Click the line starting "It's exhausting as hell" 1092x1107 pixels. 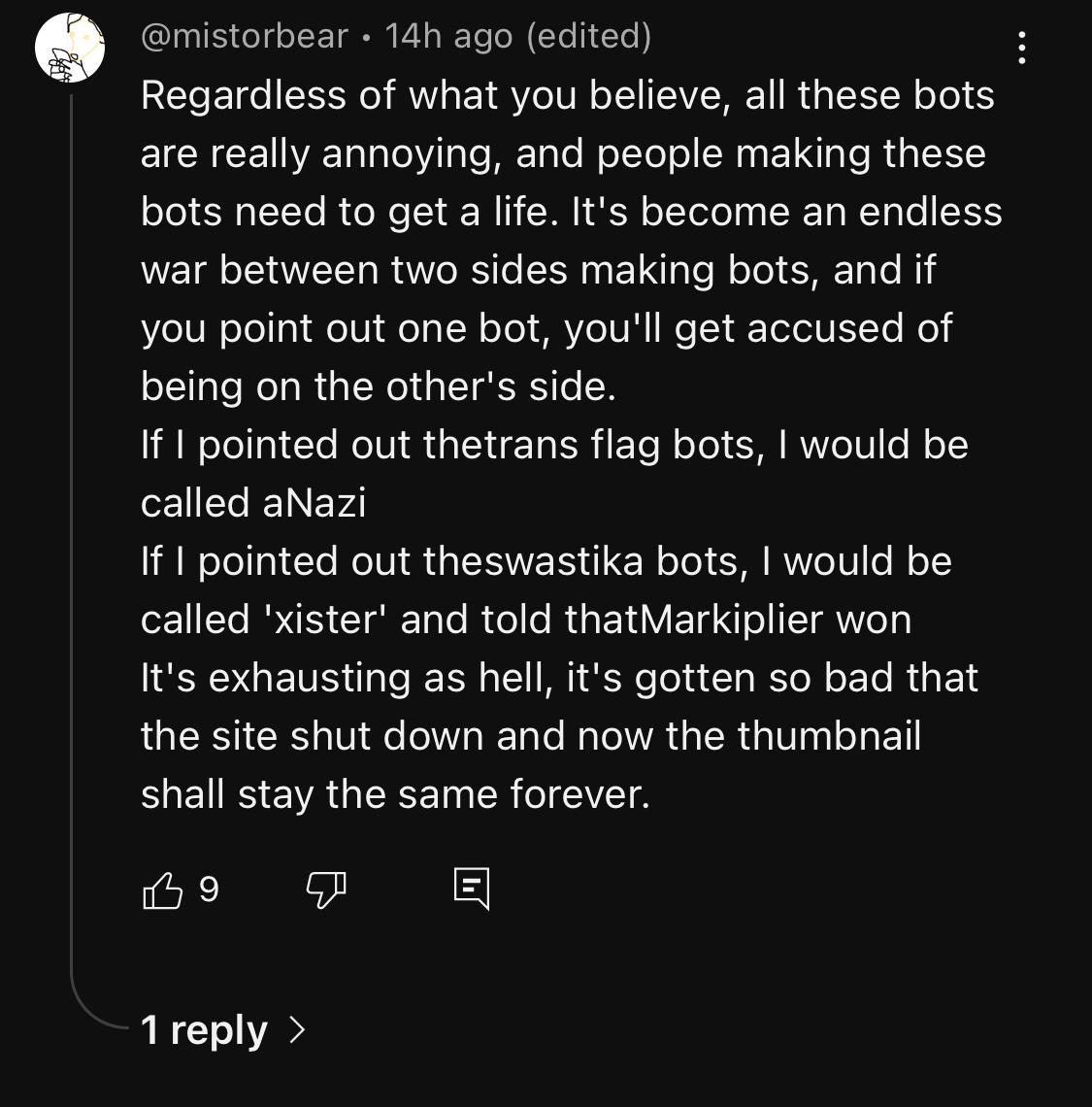tap(559, 678)
